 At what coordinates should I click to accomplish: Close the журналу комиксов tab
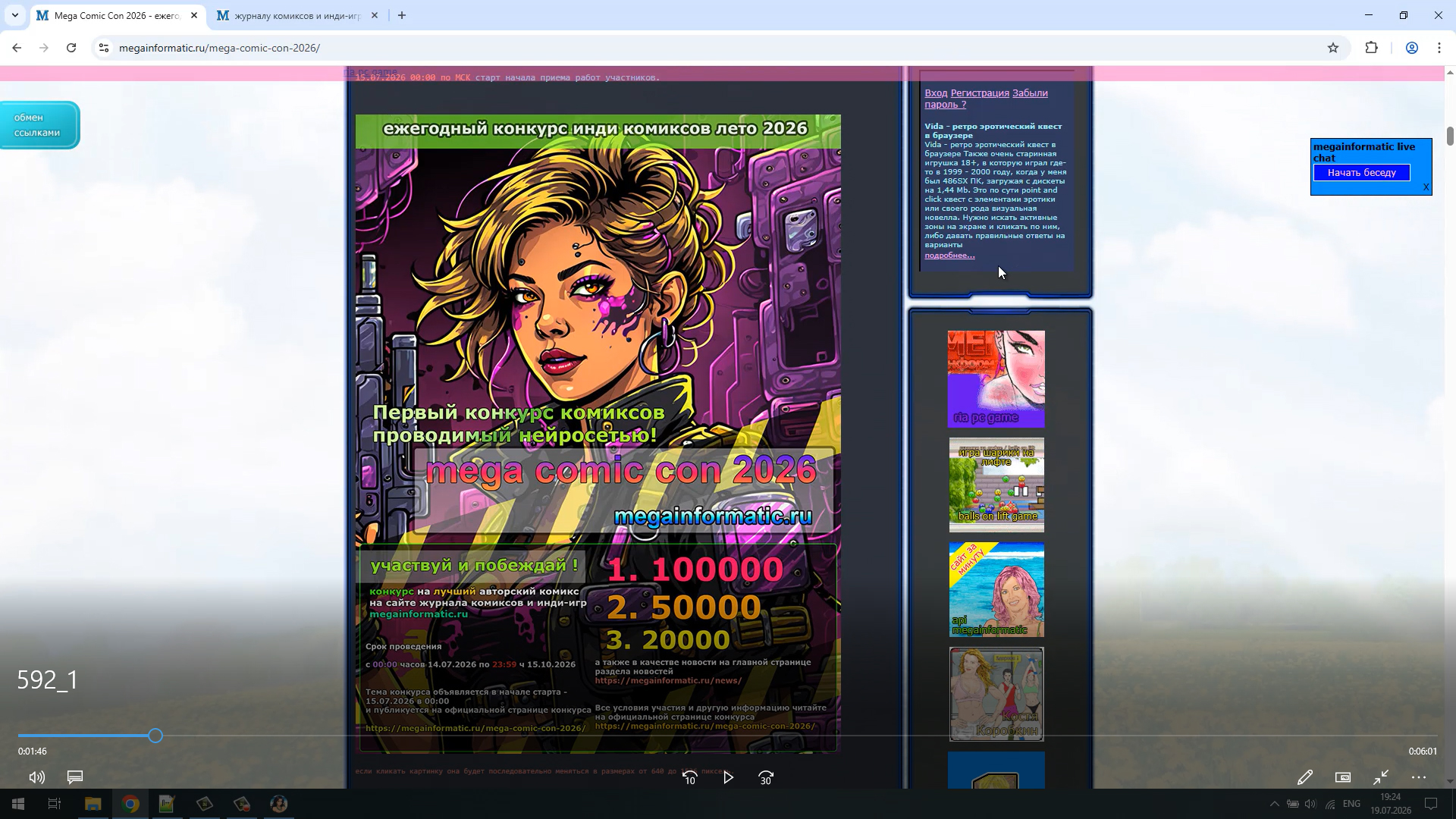pyautogui.click(x=375, y=15)
